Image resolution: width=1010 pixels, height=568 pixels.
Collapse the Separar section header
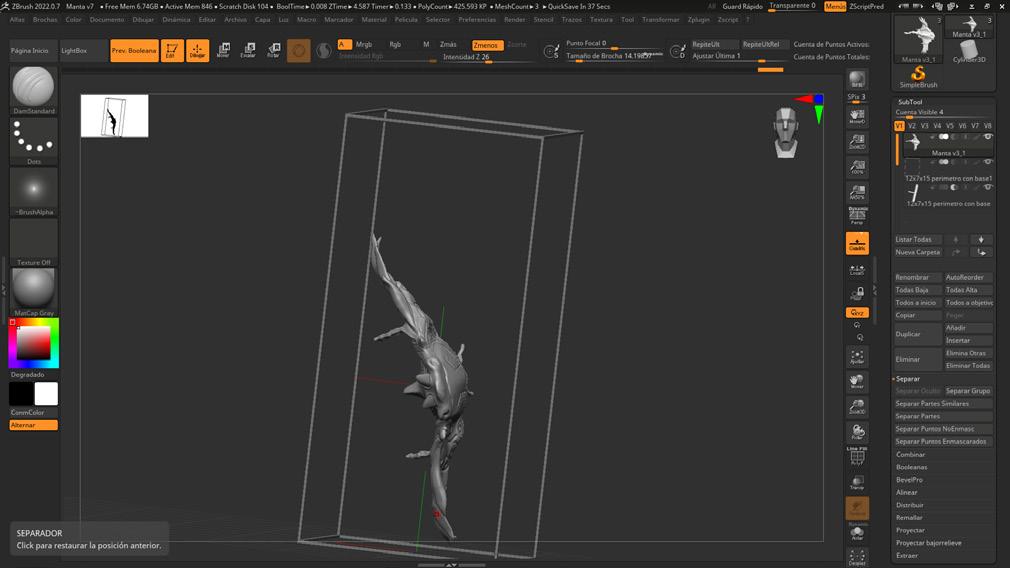pyautogui.click(x=908, y=379)
